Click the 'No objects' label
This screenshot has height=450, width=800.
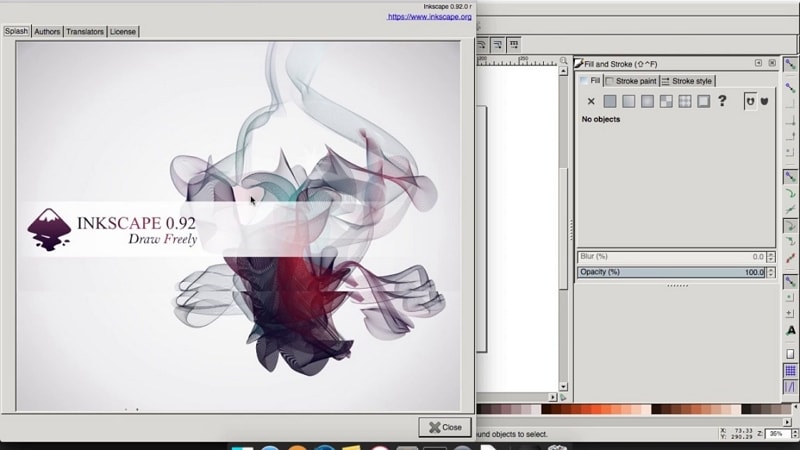(601, 119)
